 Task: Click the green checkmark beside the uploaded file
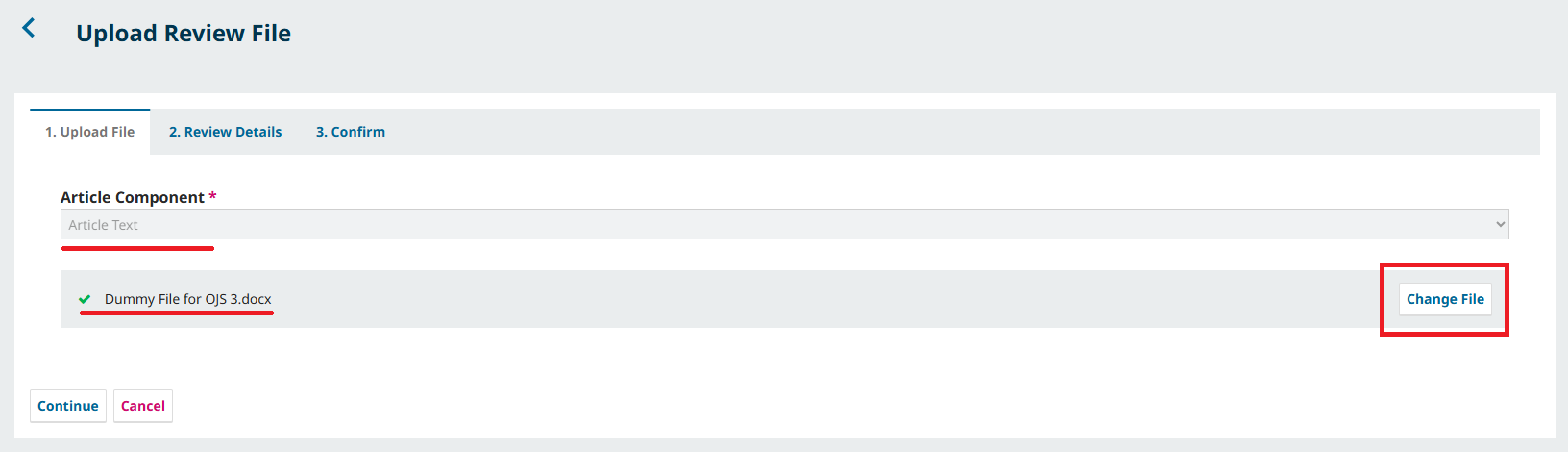tap(85, 299)
